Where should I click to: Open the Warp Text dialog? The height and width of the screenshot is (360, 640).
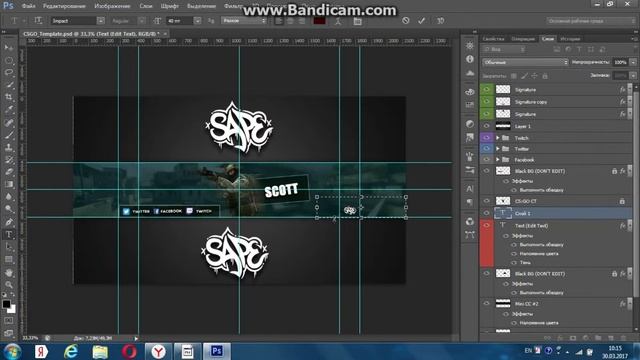338,21
